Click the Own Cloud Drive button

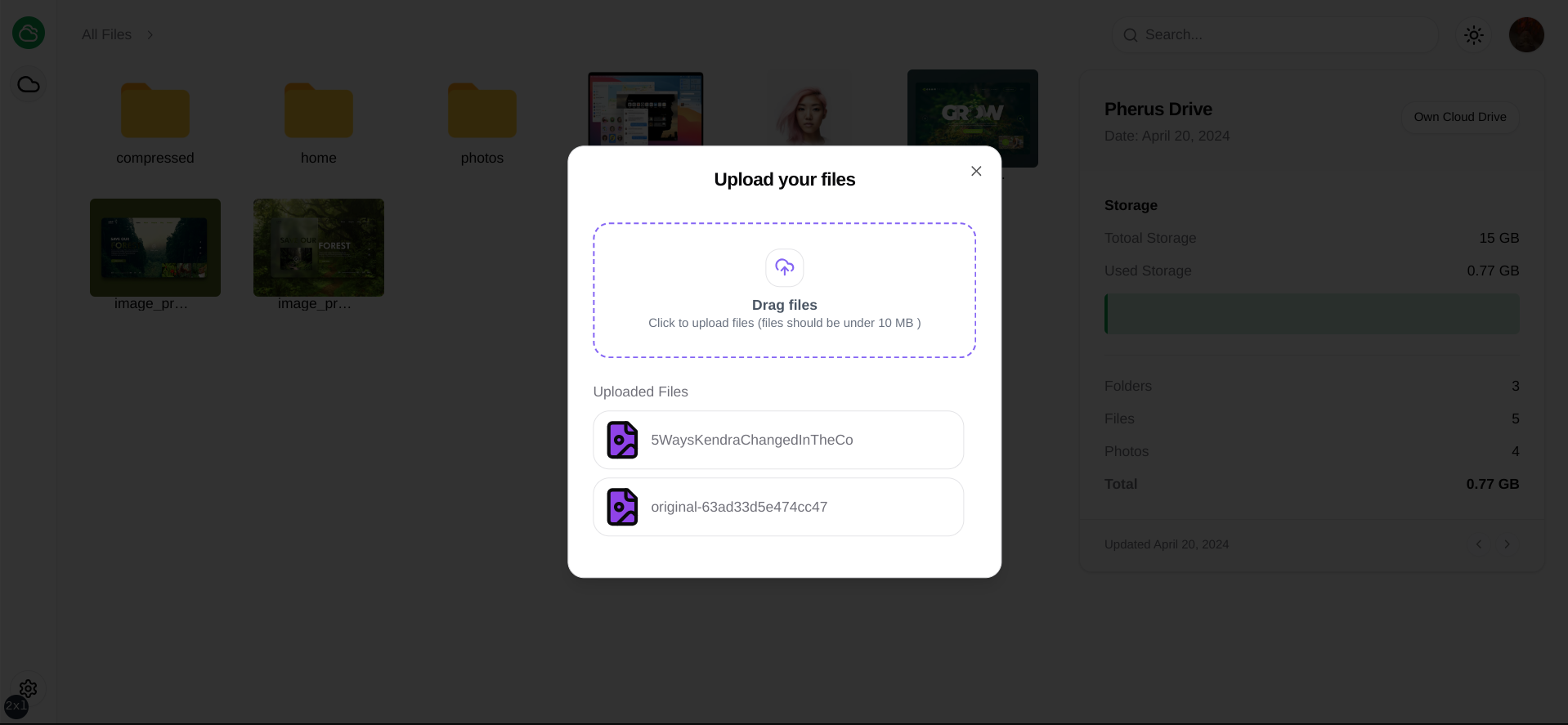1460,117
